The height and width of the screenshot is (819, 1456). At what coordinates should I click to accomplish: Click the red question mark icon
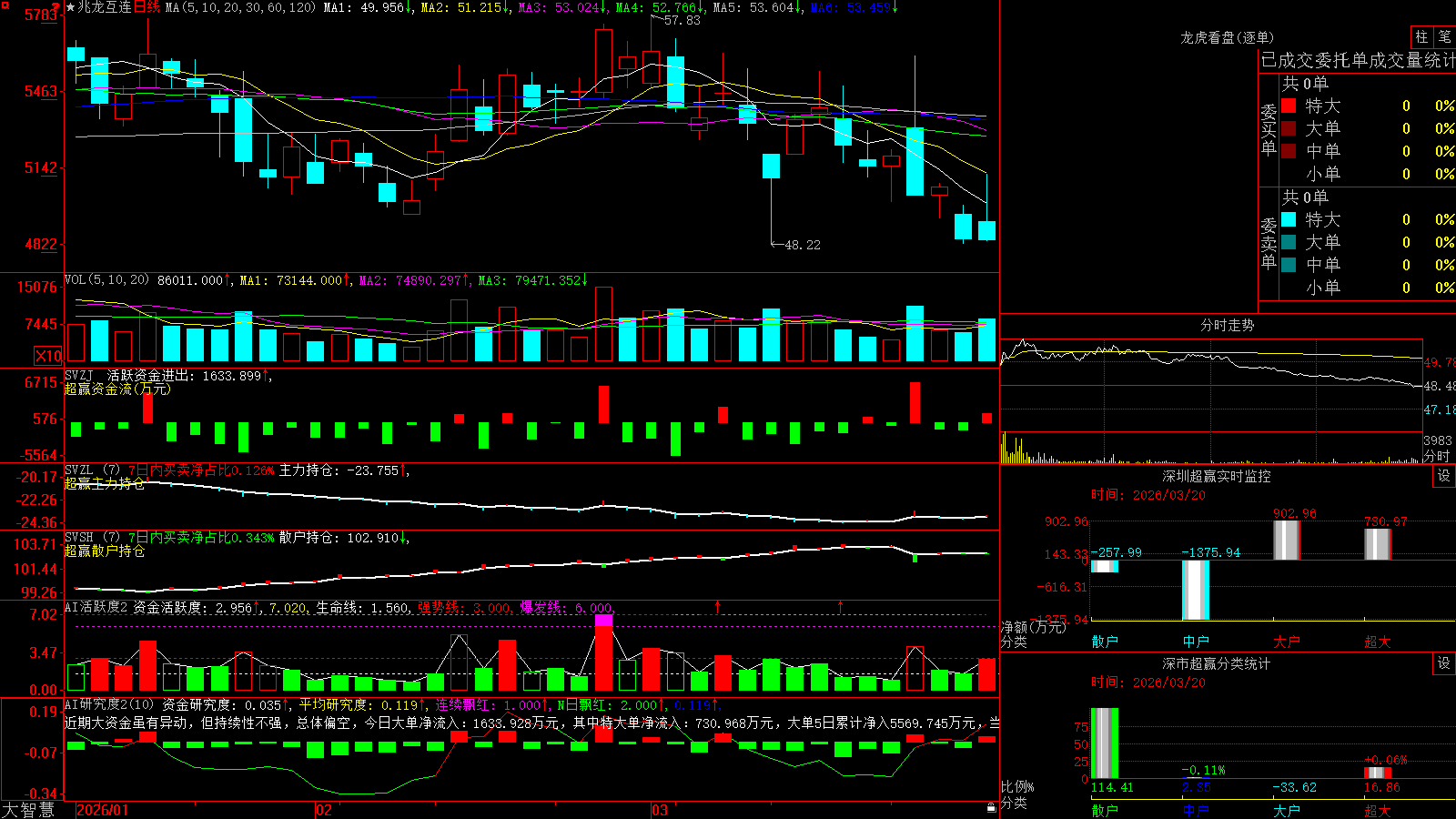[x=56, y=7]
